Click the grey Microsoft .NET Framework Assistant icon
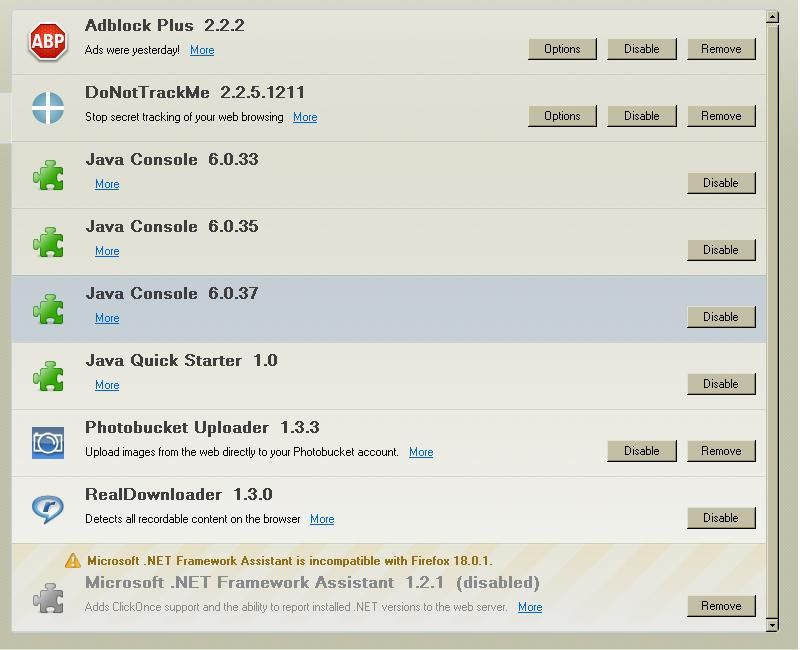 47,598
